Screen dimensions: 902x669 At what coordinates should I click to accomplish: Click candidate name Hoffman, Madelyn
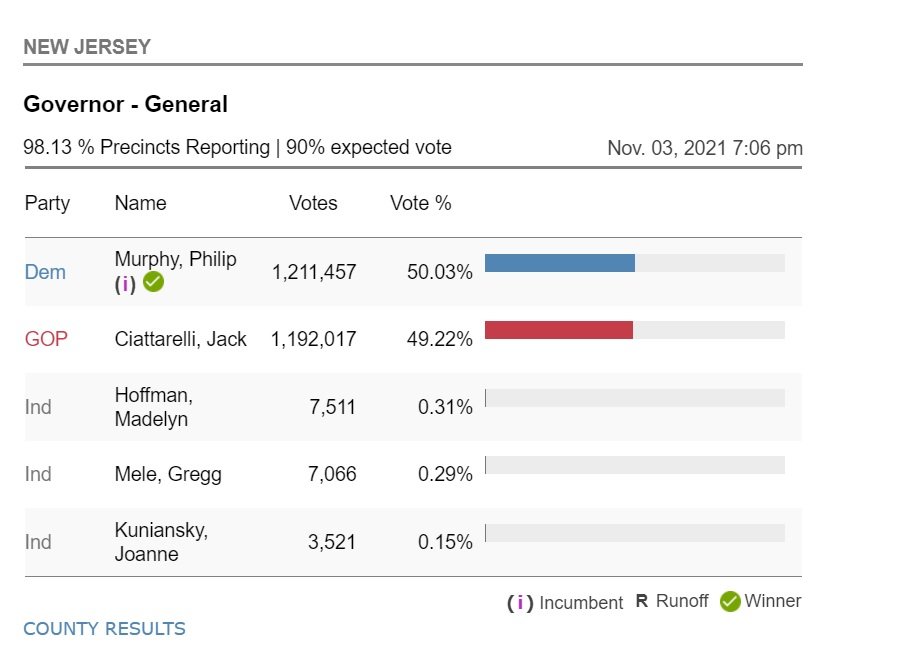coord(154,407)
